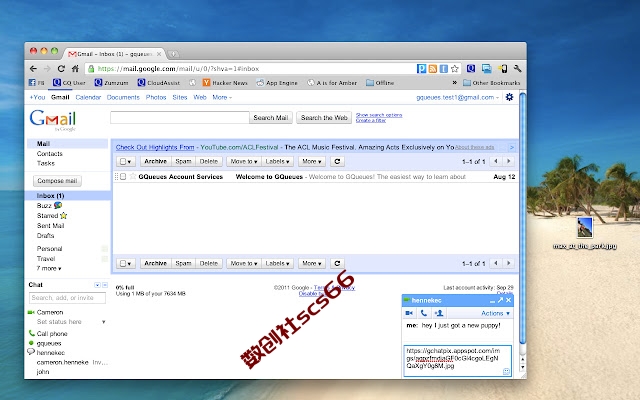
Task: Open the GQueues Q extension icon in toolbar
Action: coord(471,69)
